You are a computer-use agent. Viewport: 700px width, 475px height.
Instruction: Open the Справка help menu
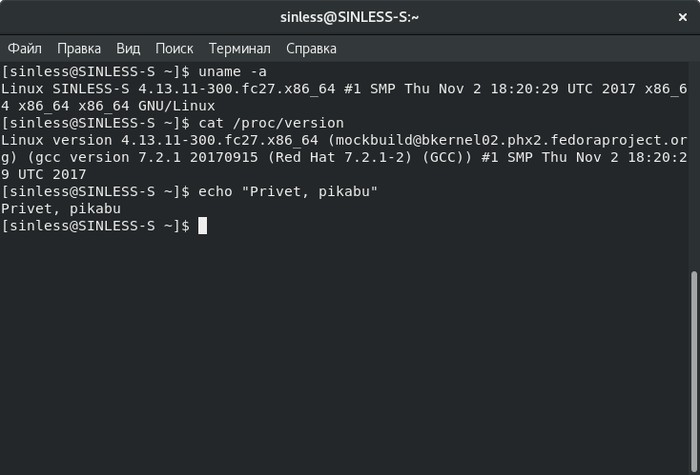coord(311,48)
